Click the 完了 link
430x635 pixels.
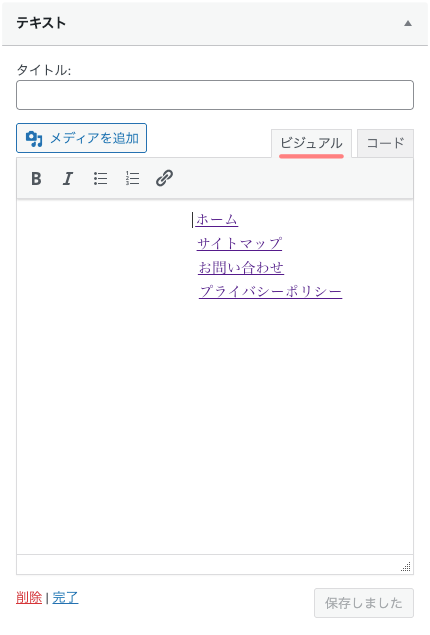point(65,597)
